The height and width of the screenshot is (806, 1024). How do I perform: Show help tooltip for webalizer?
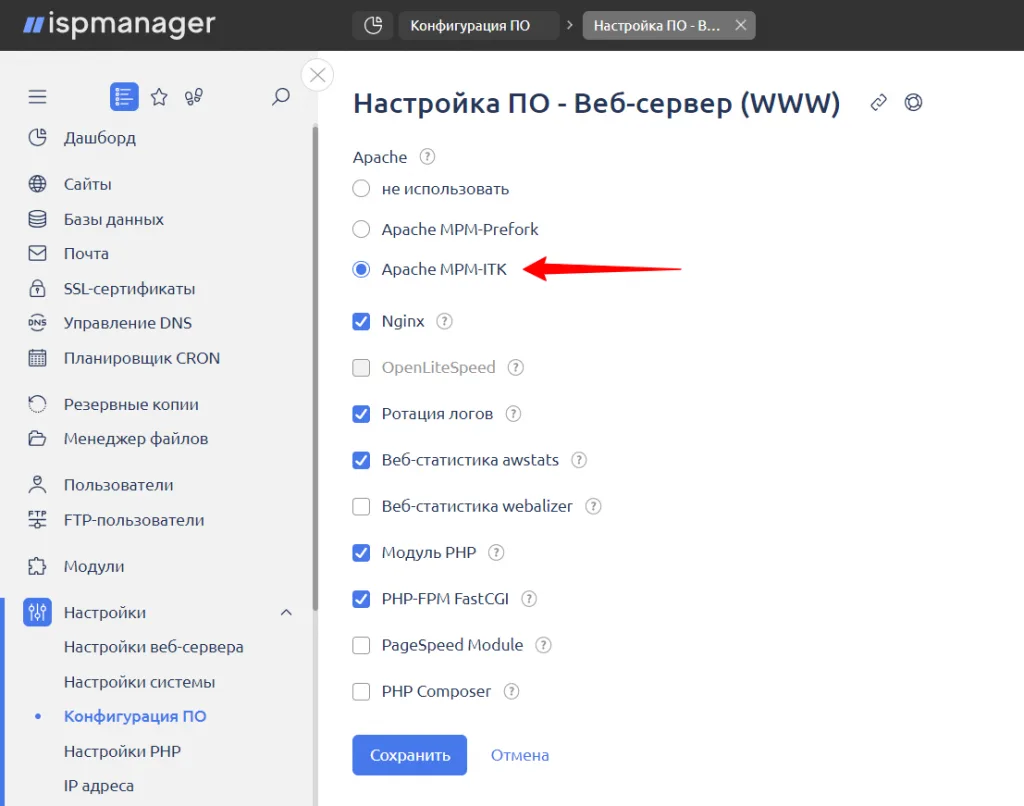pos(593,506)
